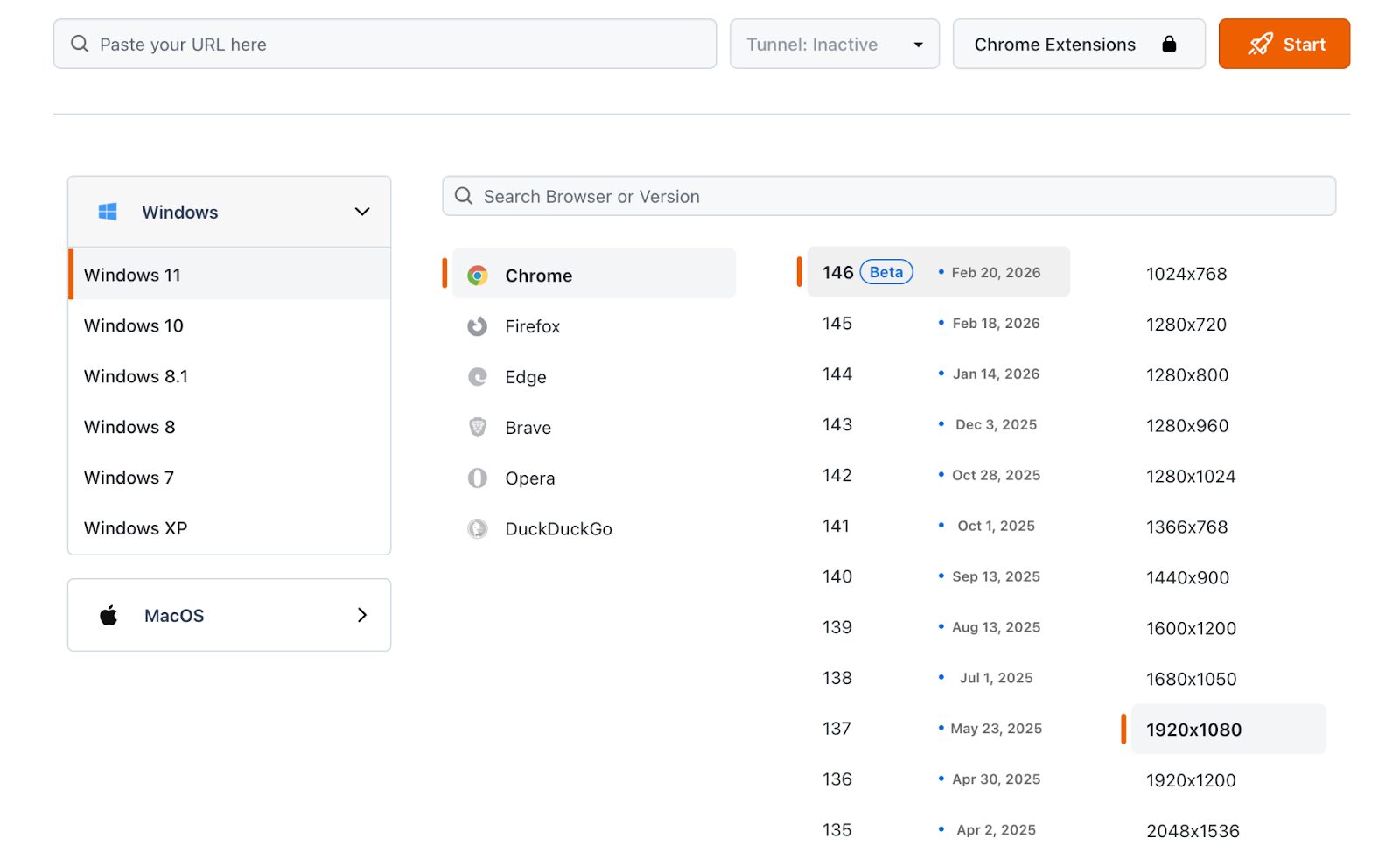The width and height of the screenshot is (1400, 859).
Task: Select the Brave browser icon
Action: pos(478,427)
